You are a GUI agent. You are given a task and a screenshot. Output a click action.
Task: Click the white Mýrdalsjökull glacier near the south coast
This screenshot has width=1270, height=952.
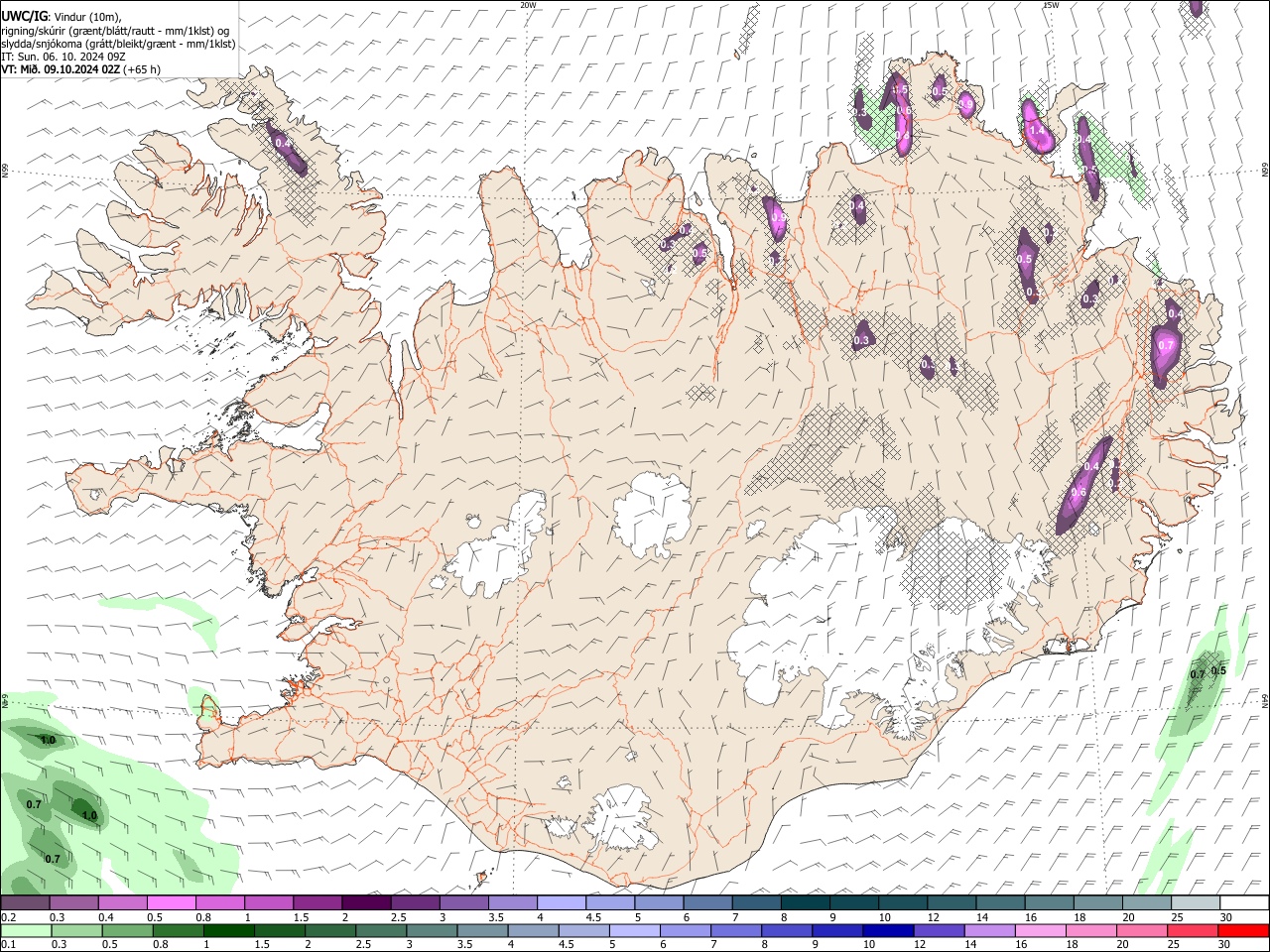622,819
